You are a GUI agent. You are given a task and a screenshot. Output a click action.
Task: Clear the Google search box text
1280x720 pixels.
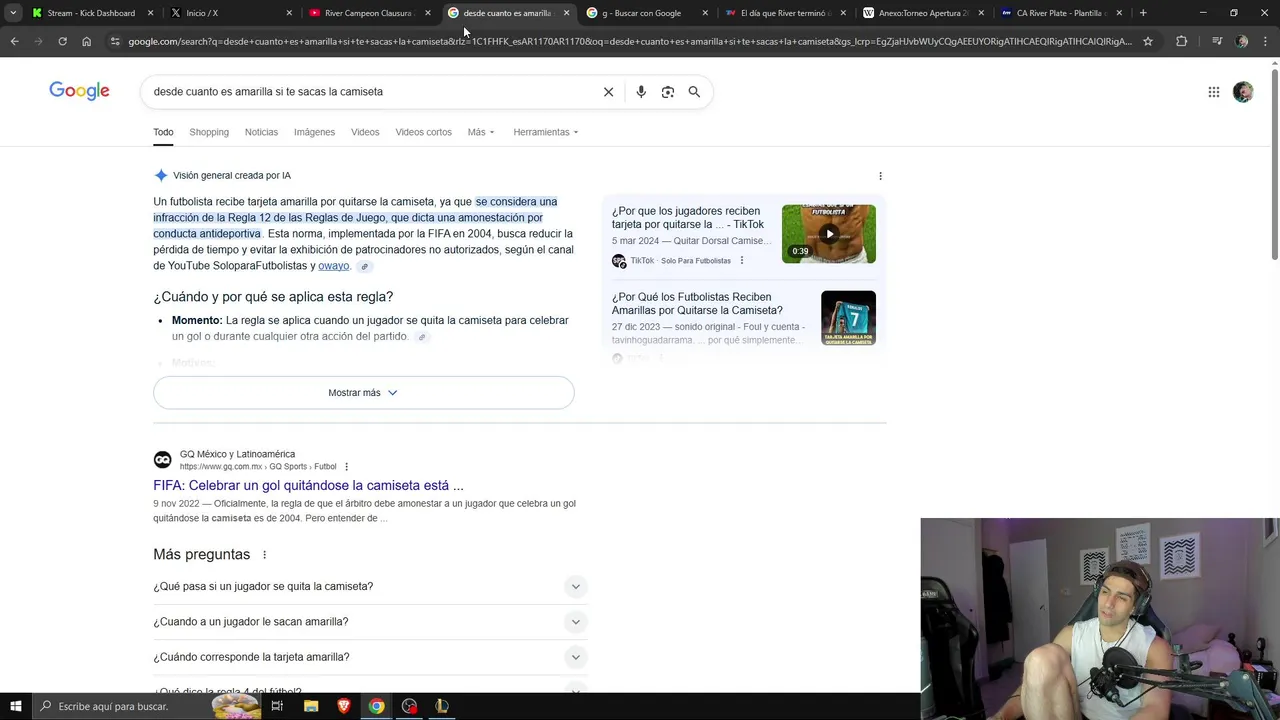coord(608,92)
